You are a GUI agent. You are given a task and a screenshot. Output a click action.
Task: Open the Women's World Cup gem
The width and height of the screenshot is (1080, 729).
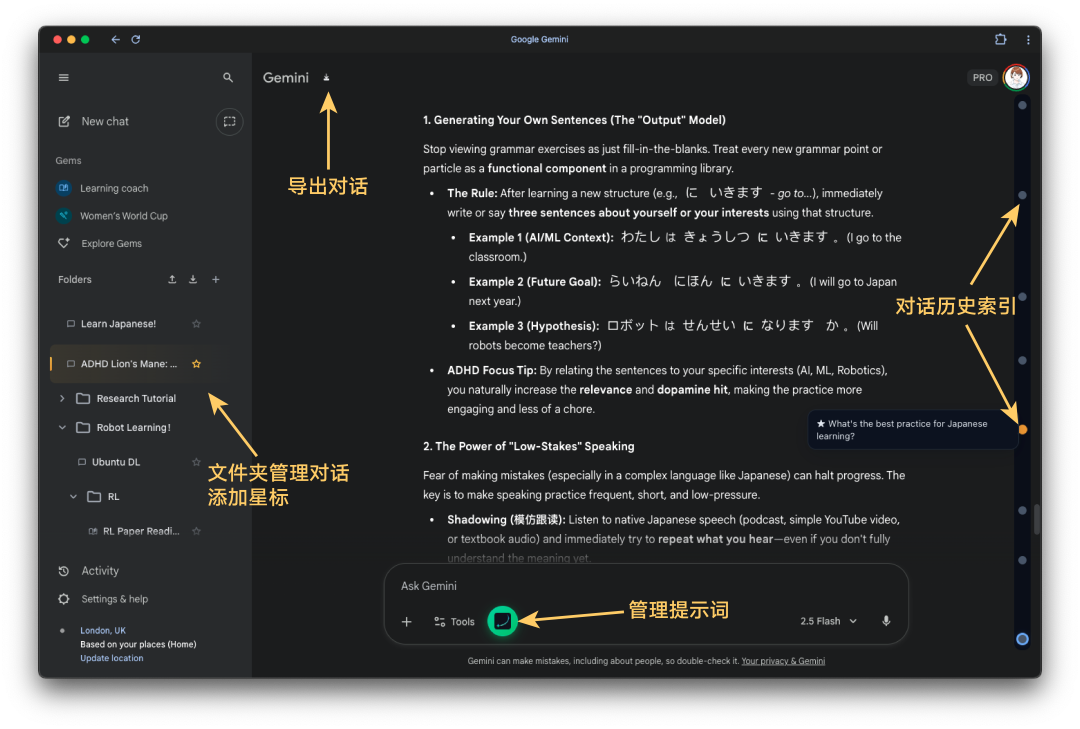tap(123, 216)
